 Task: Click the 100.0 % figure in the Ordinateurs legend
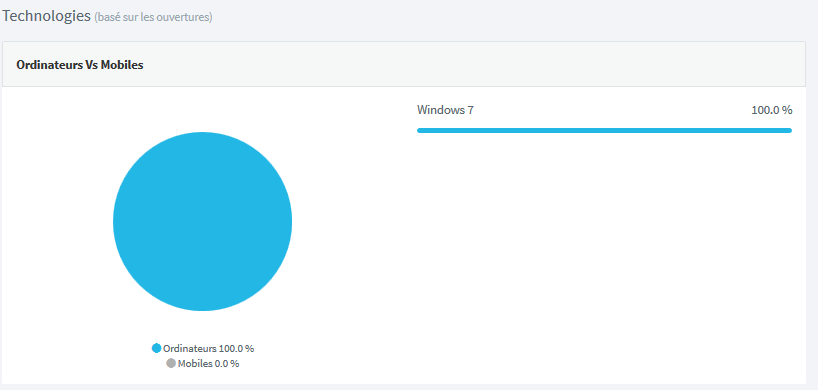click(x=236, y=348)
